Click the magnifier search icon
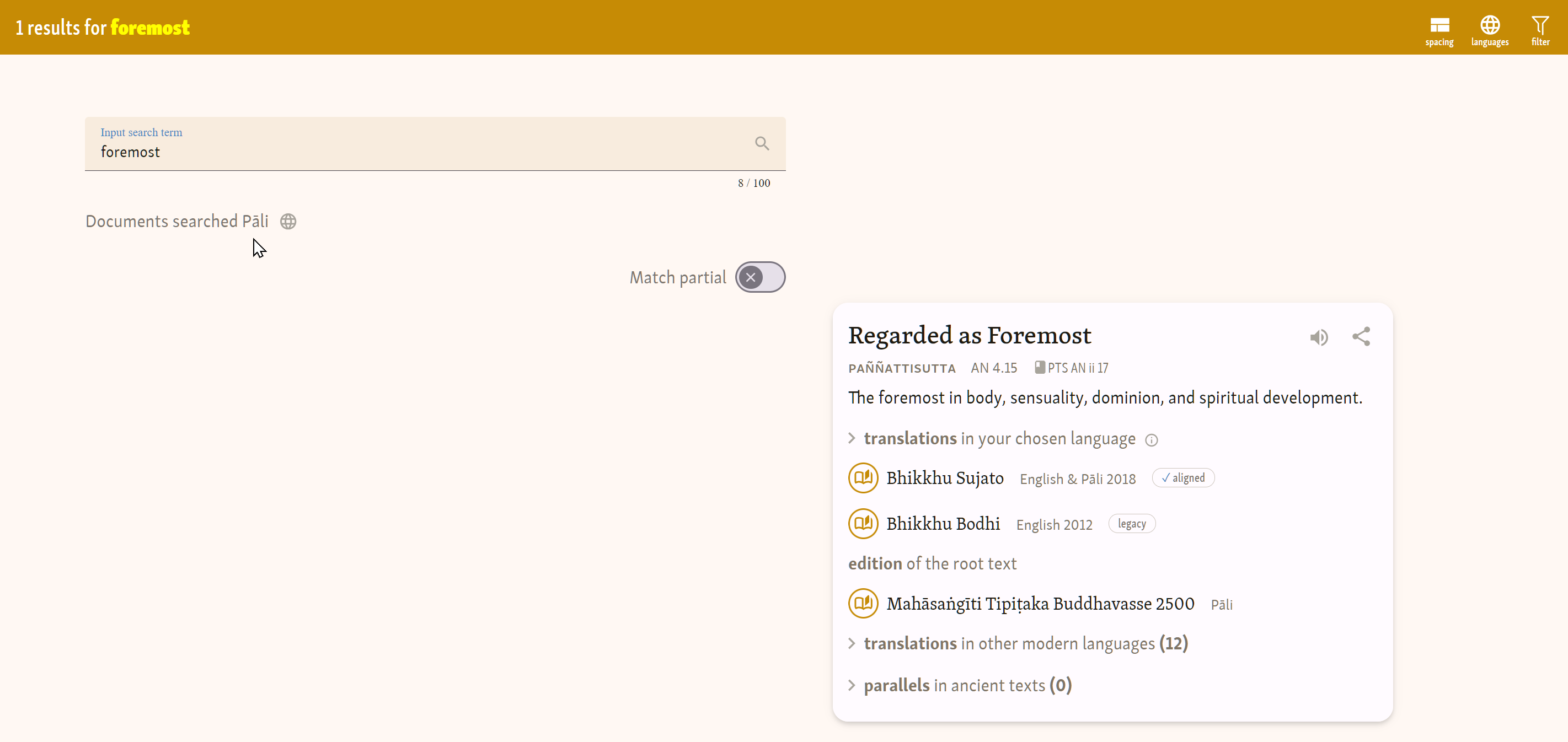 pyautogui.click(x=762, y=143)
